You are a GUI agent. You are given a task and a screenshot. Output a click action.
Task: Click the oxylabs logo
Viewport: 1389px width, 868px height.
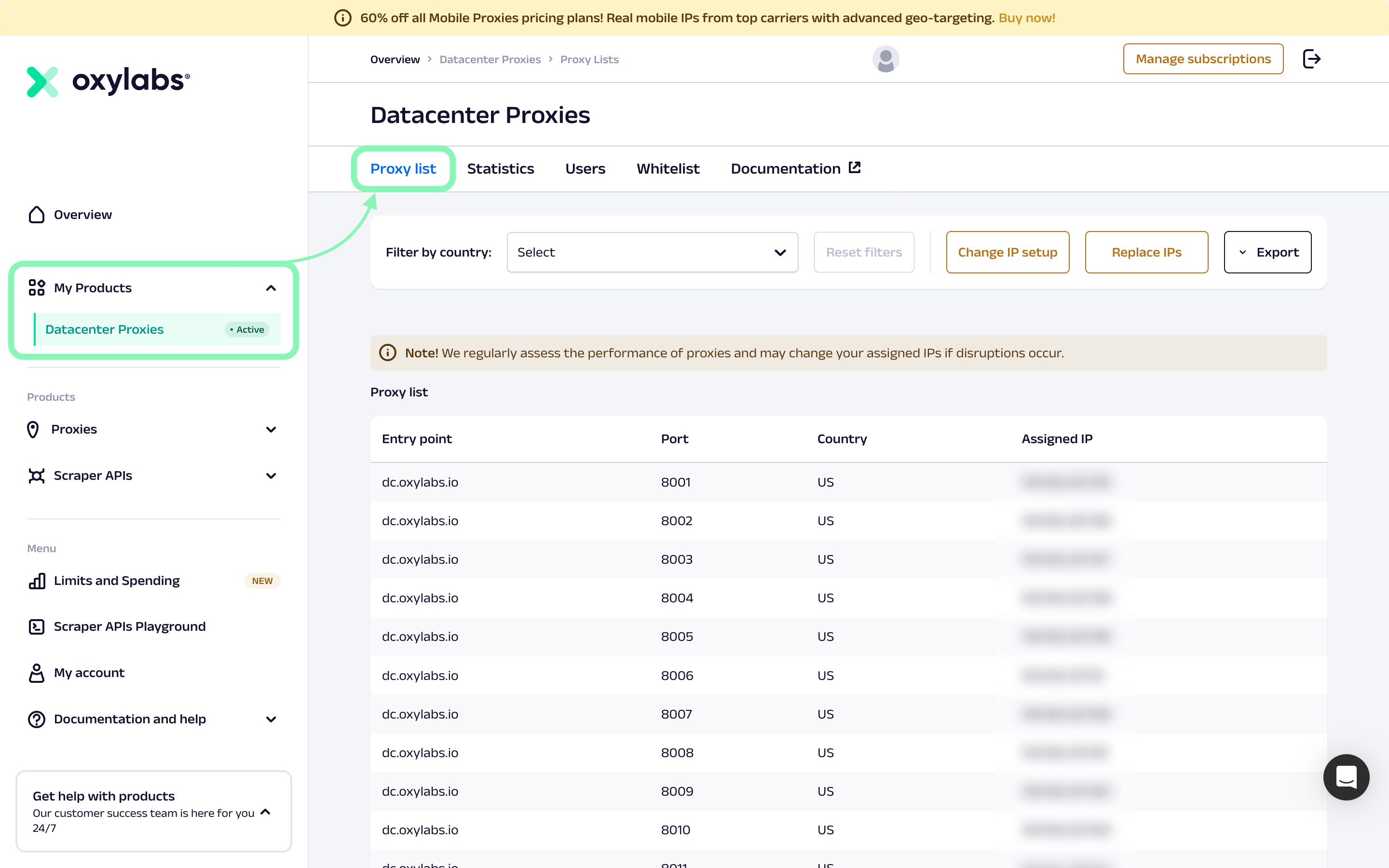pos(109,81)
